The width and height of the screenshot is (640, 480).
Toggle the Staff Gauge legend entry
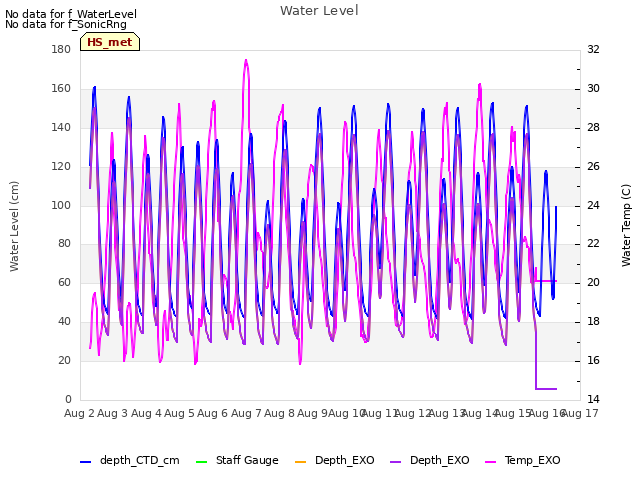click(x=237, y=460)
